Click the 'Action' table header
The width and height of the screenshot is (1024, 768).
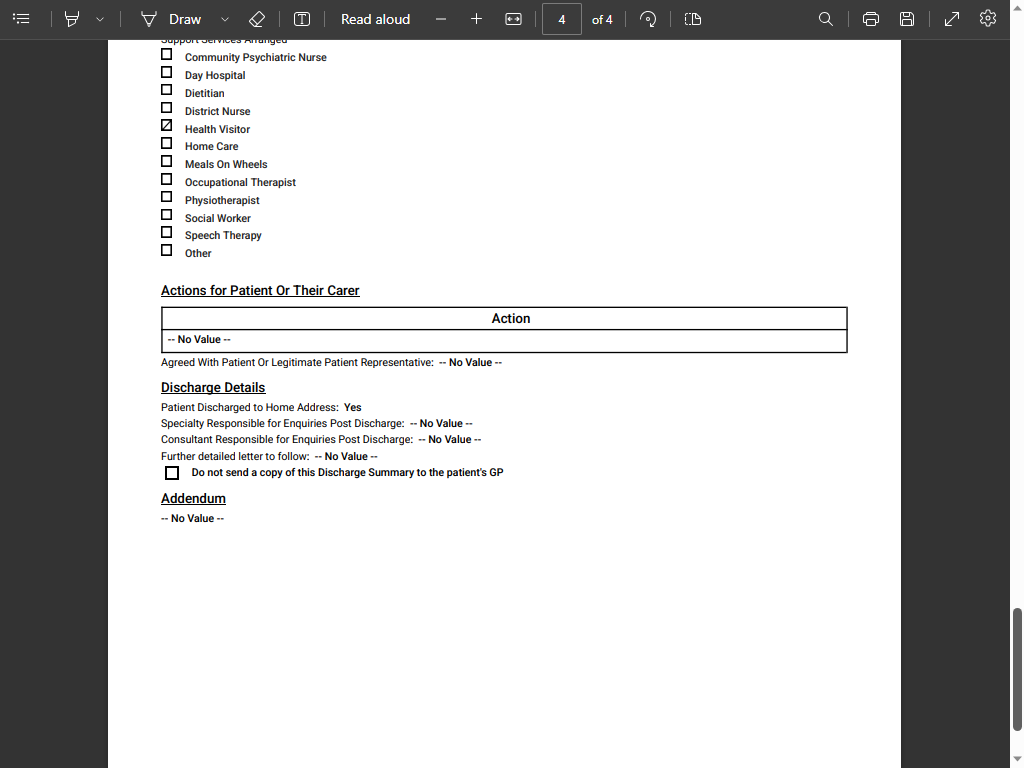pyautogui.click(x=511, y=319)
